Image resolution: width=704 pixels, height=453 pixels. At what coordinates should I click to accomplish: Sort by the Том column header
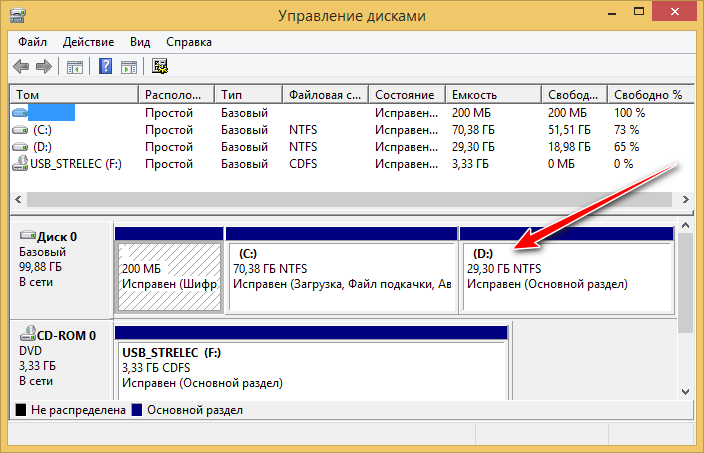click(x=72, y=95)
